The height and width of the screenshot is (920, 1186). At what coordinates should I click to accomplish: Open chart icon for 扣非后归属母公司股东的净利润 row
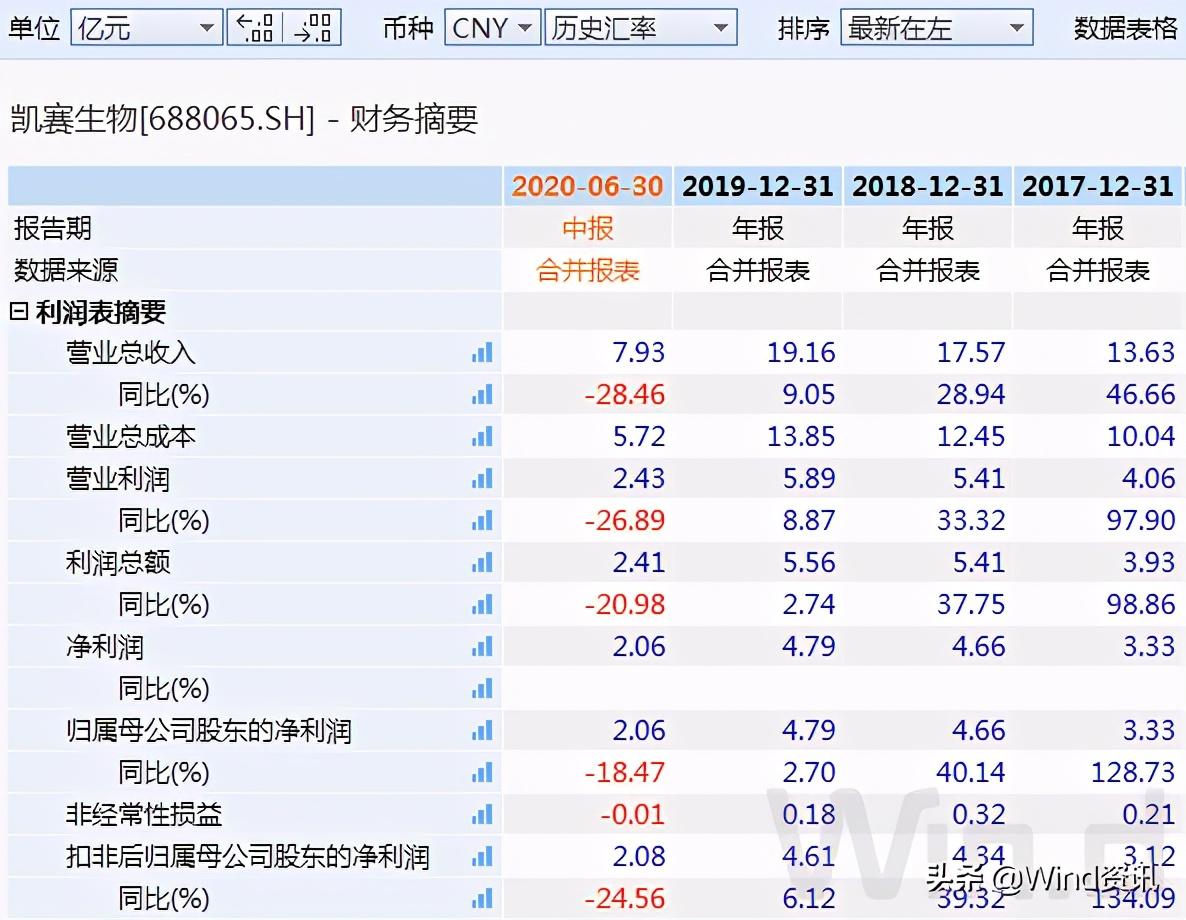482,856
